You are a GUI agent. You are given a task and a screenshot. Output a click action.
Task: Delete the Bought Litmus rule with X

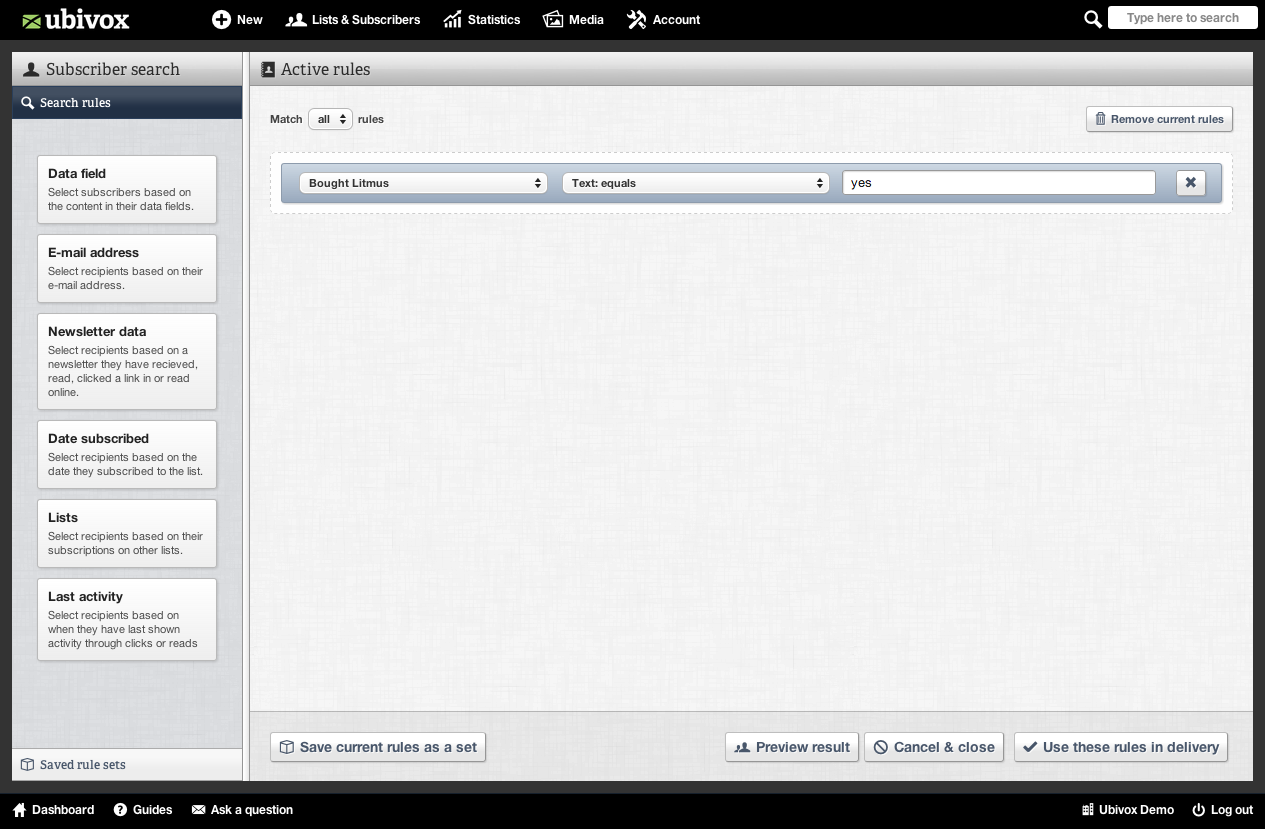(x=1191, y=183)
